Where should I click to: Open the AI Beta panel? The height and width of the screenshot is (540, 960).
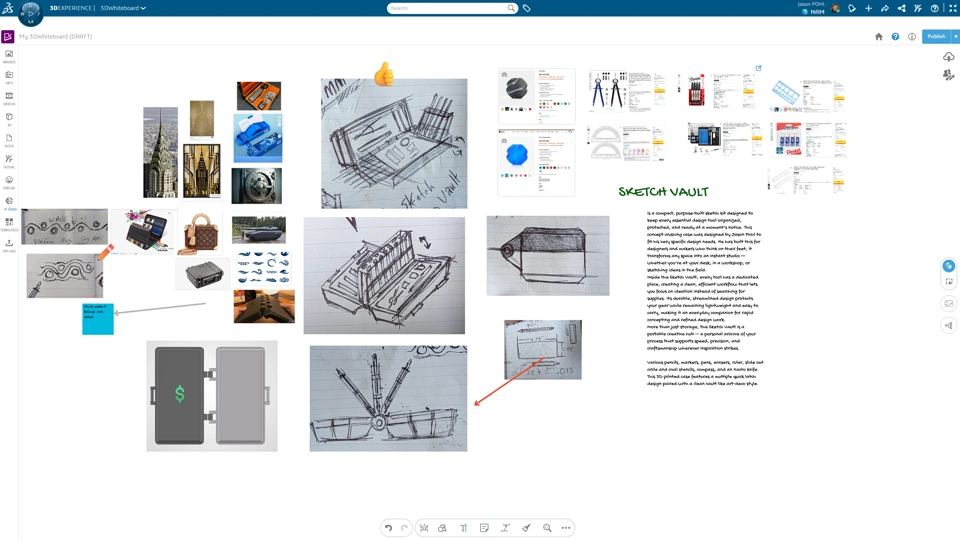click(9, 203)
